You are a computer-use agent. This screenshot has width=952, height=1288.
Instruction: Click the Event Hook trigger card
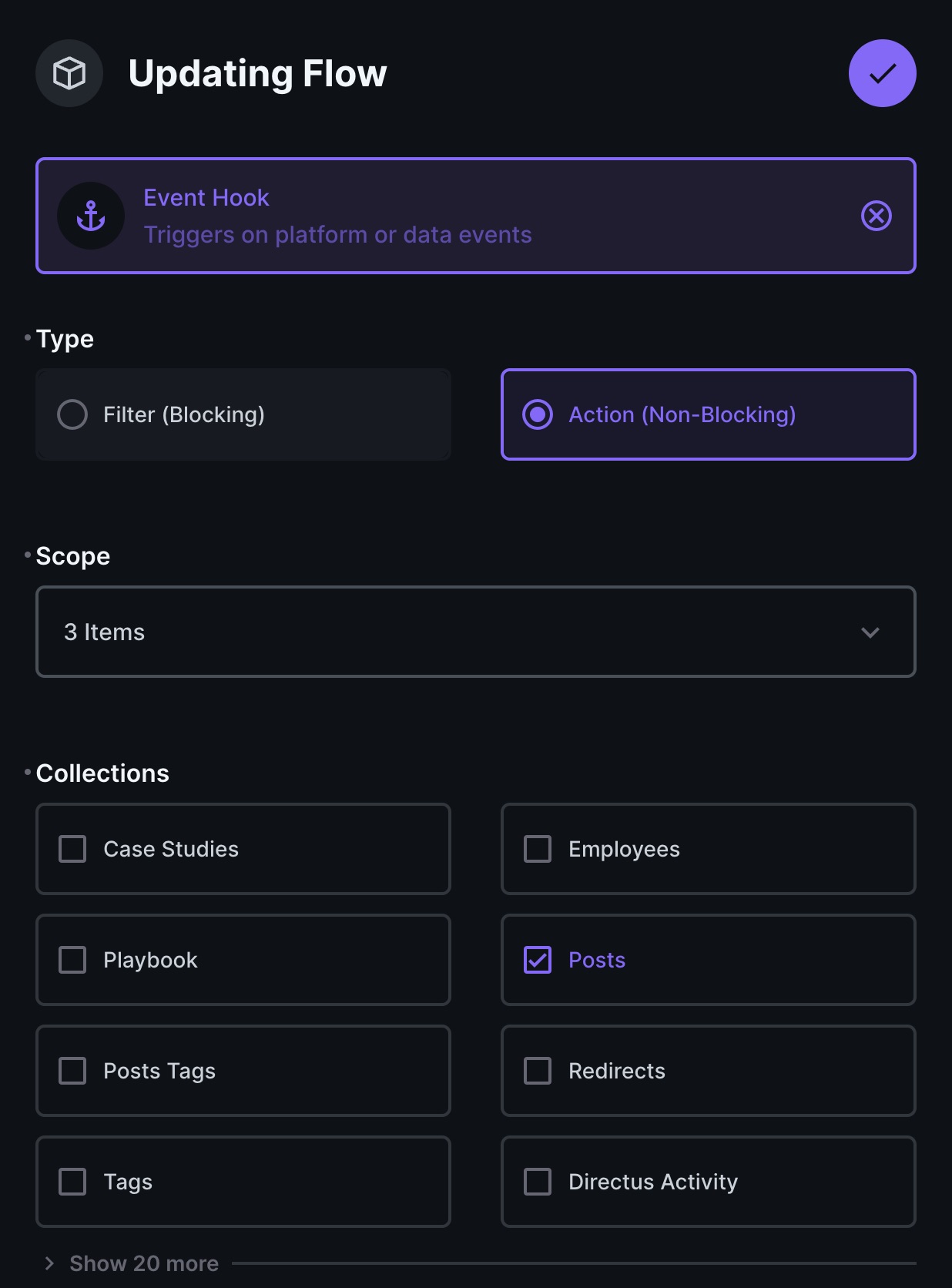[x=475, y=216]
